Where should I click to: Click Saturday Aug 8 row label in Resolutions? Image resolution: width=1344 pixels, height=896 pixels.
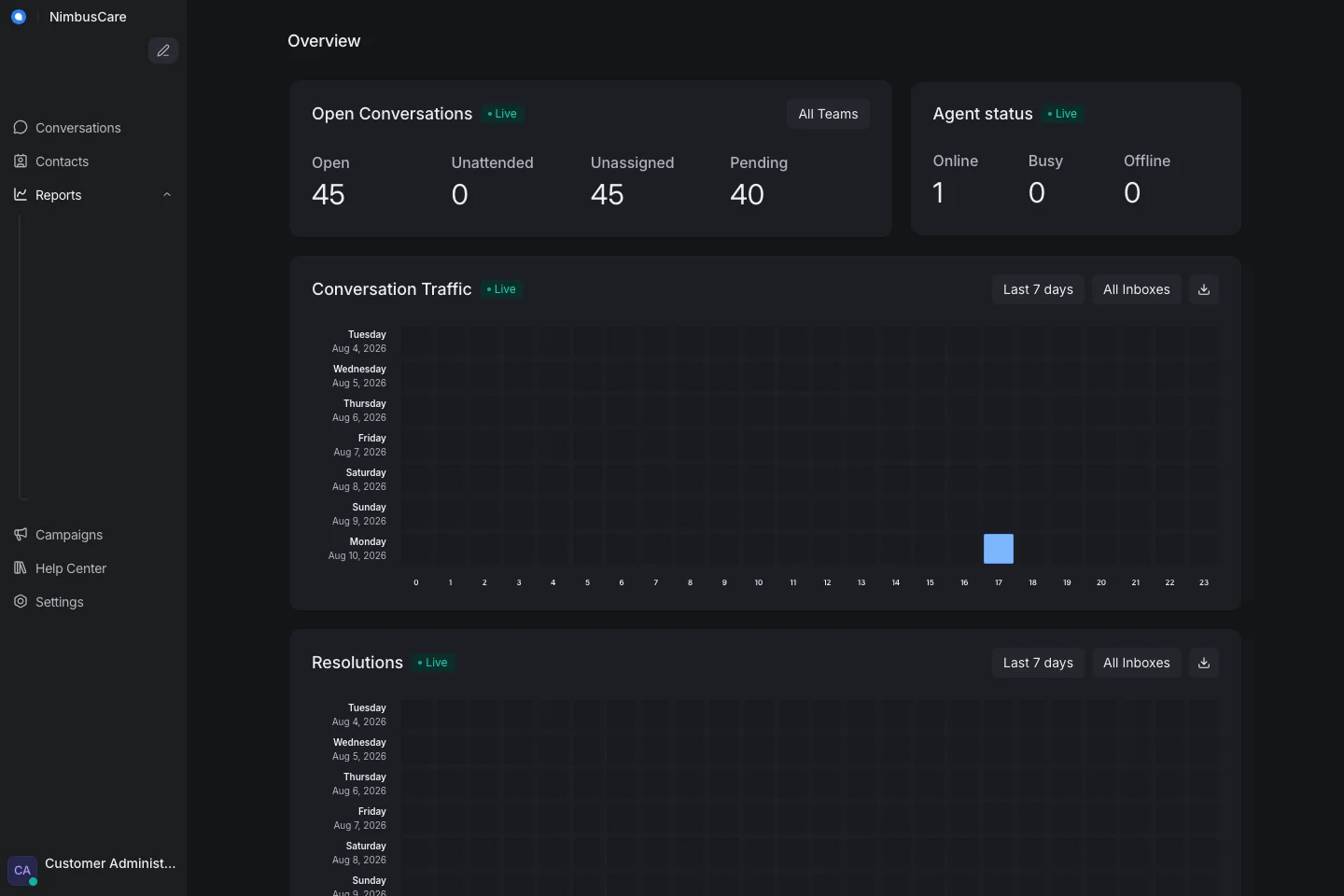click(359, 853)
